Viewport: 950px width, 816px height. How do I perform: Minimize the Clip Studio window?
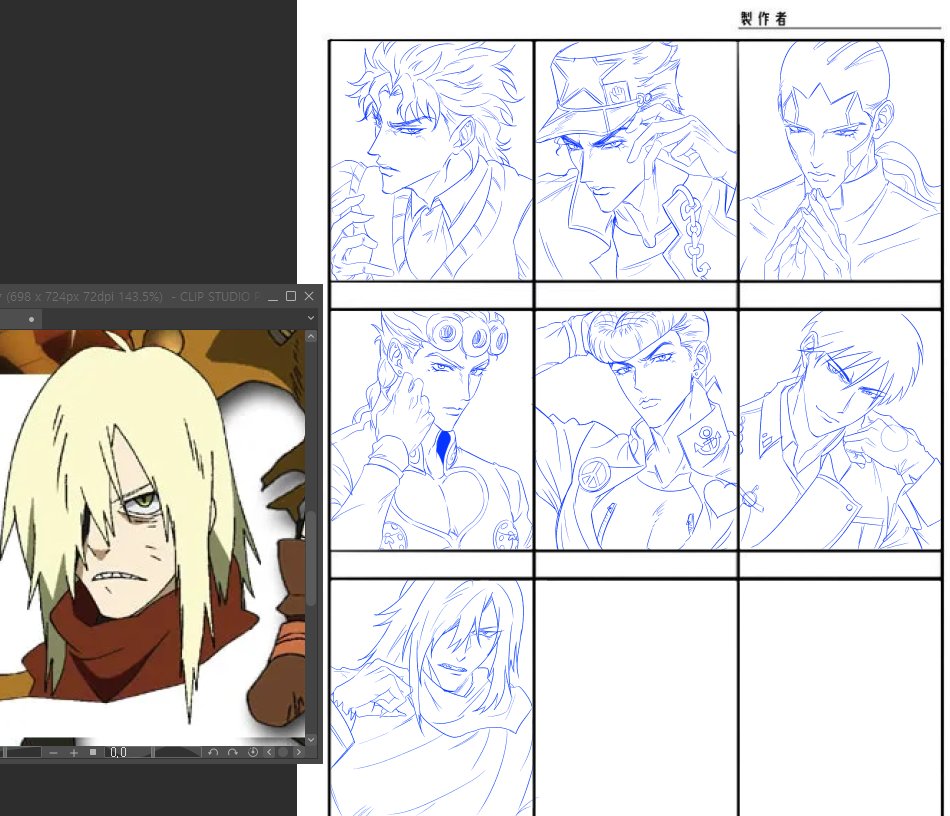tap(273, 296)
